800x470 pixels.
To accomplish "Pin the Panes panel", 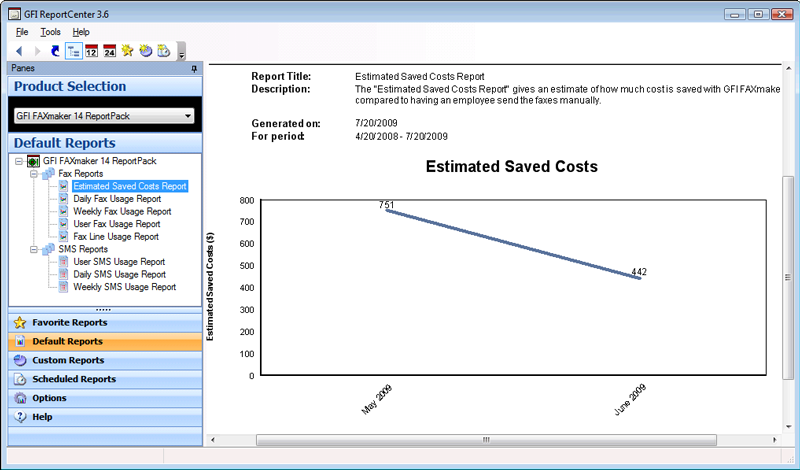I will tap(194, 68).
